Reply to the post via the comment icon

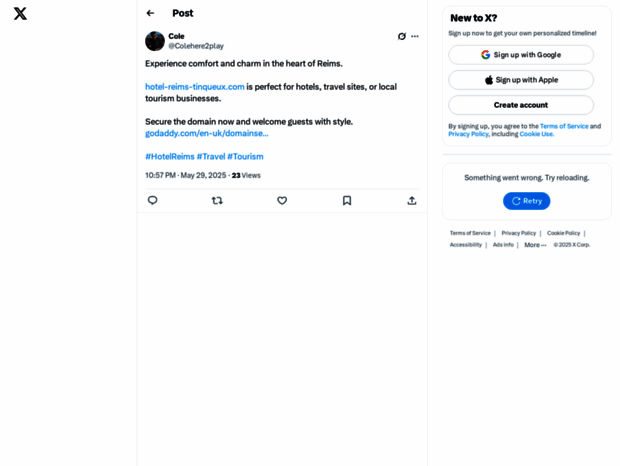click(x=153, y=200)
